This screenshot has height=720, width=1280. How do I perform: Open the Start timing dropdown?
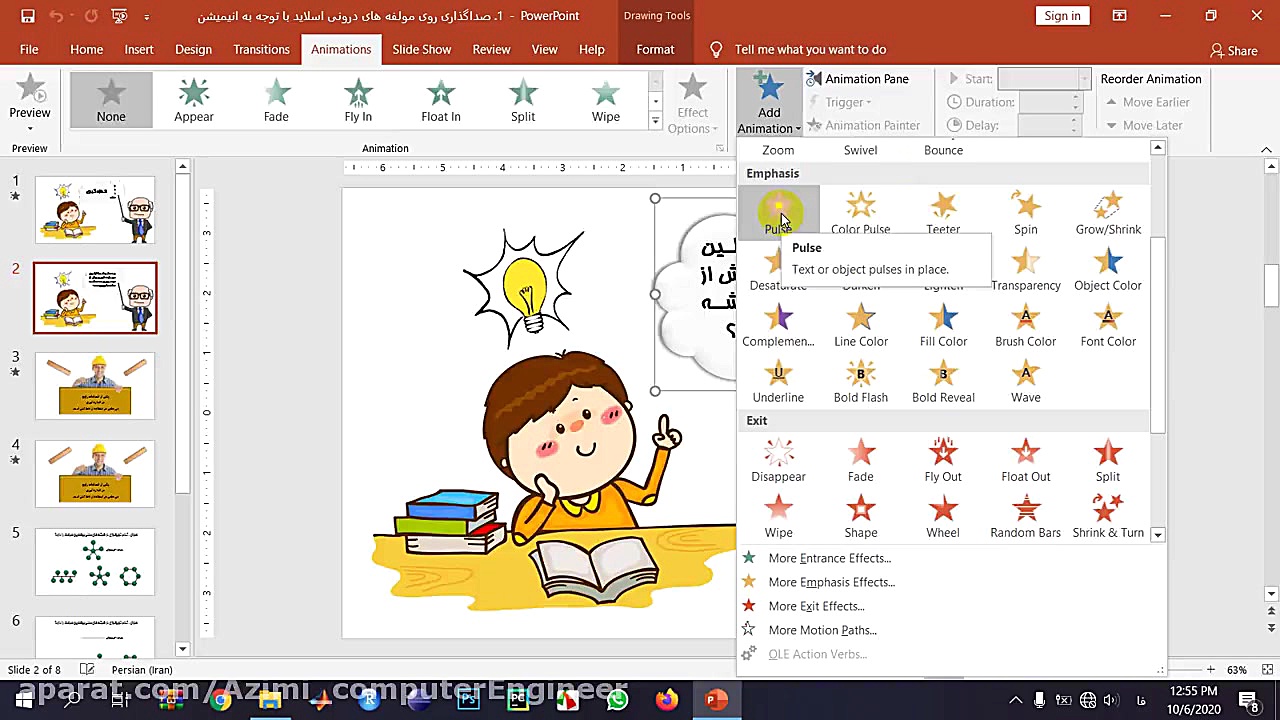[x=1084, y=79]
